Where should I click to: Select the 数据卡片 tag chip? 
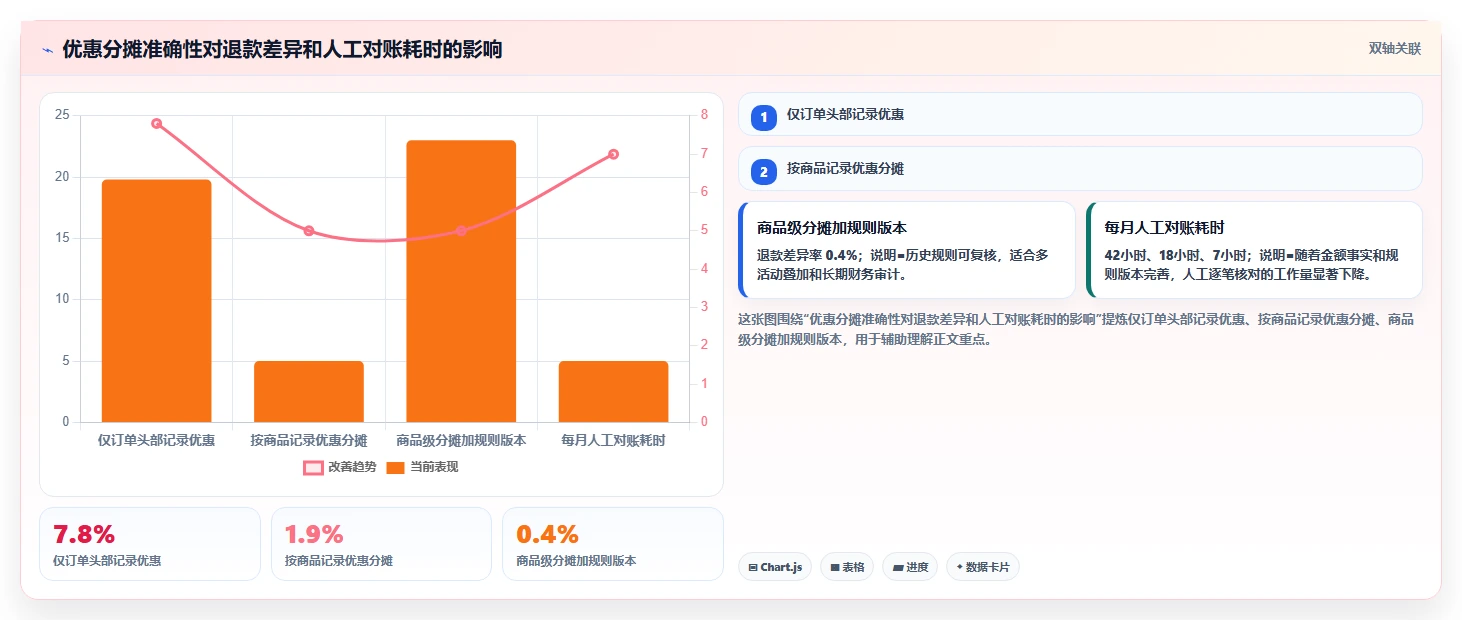pos(983,567)
